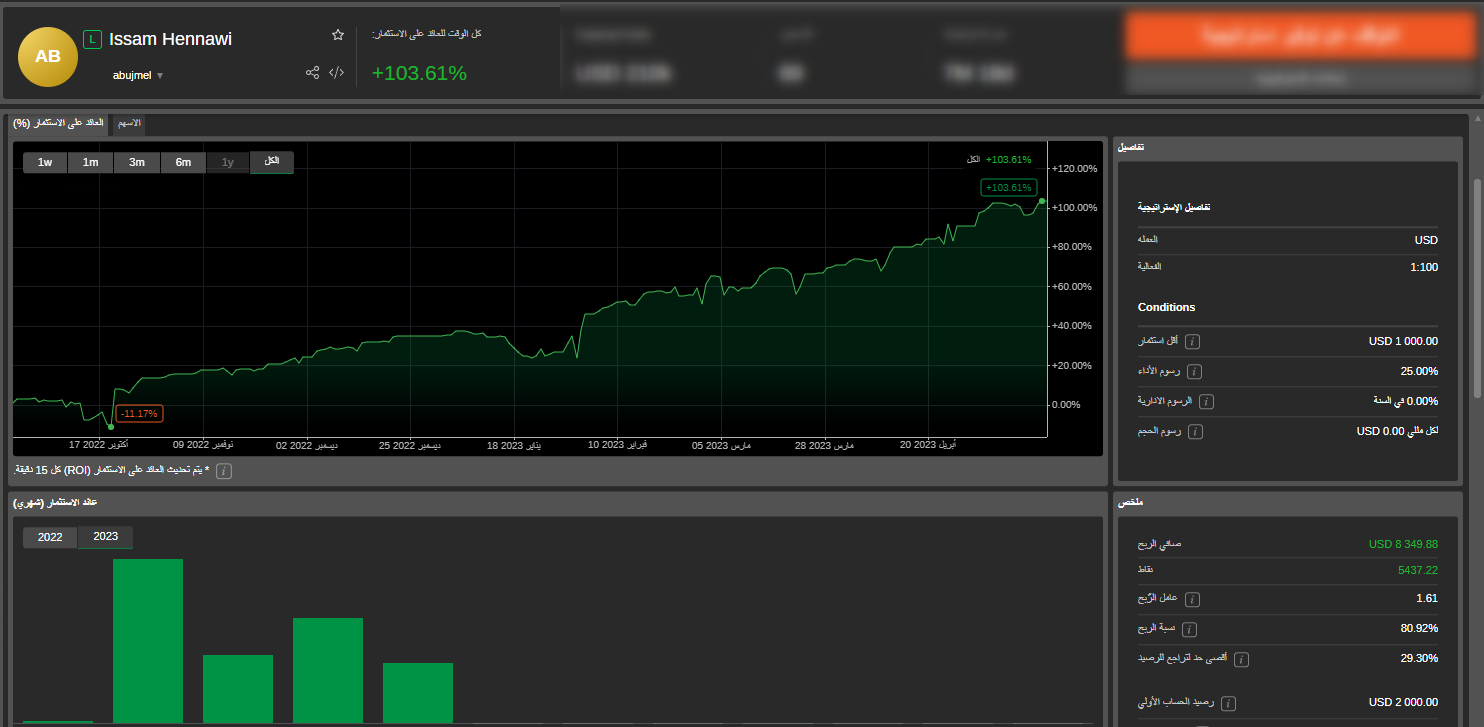
Task: Open info icon for أقصى حد لتراجع الرصيد
Action: tap(1241, 660)
